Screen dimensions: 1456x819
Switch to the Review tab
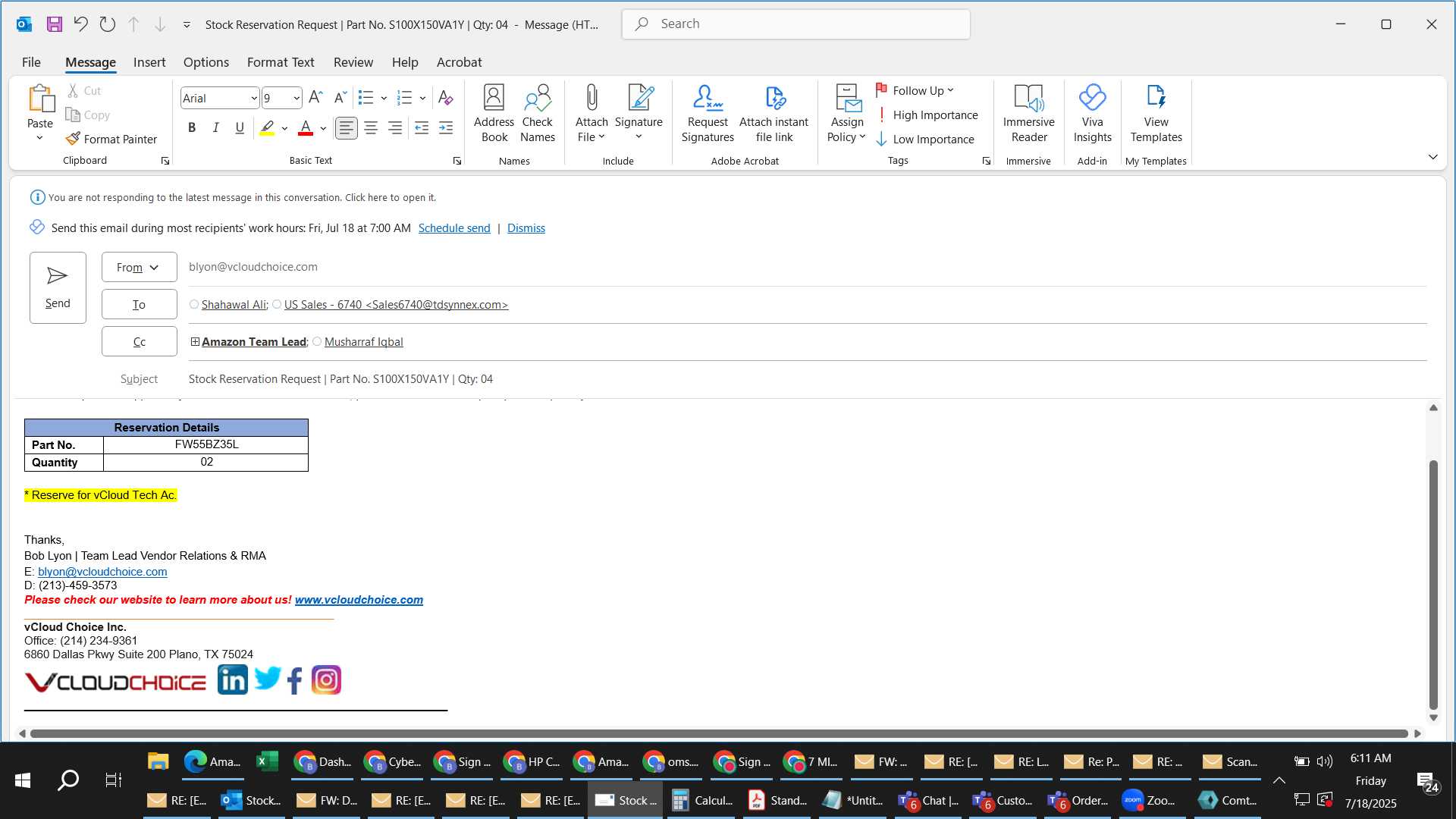pos(353,62)
